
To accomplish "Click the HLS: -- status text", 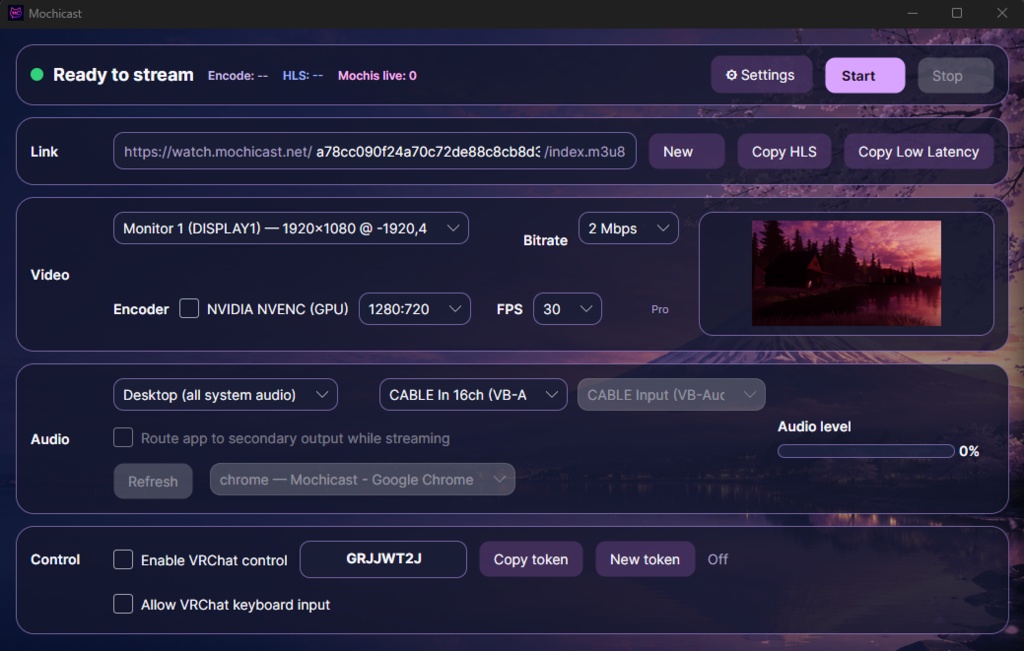I will click(302, 76).
